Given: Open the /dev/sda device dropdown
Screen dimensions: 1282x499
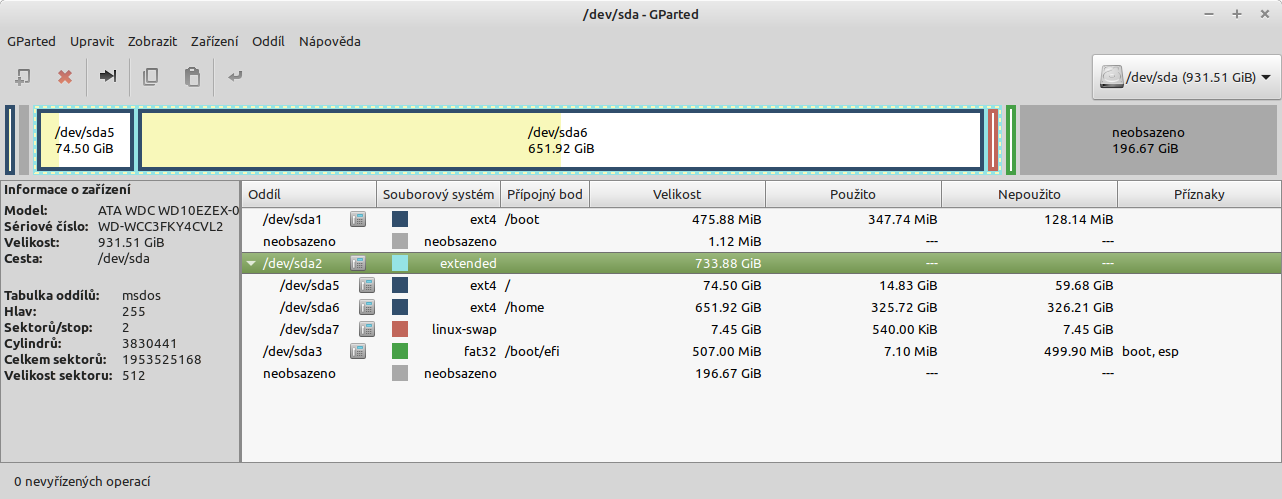Looking at the screenshot, I should pos(1187,77).
